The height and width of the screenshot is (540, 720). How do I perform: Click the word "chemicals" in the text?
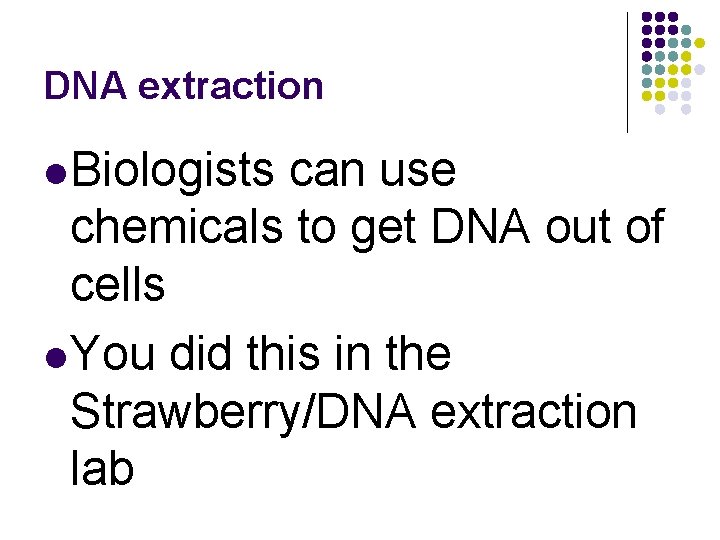click(177, 225)
